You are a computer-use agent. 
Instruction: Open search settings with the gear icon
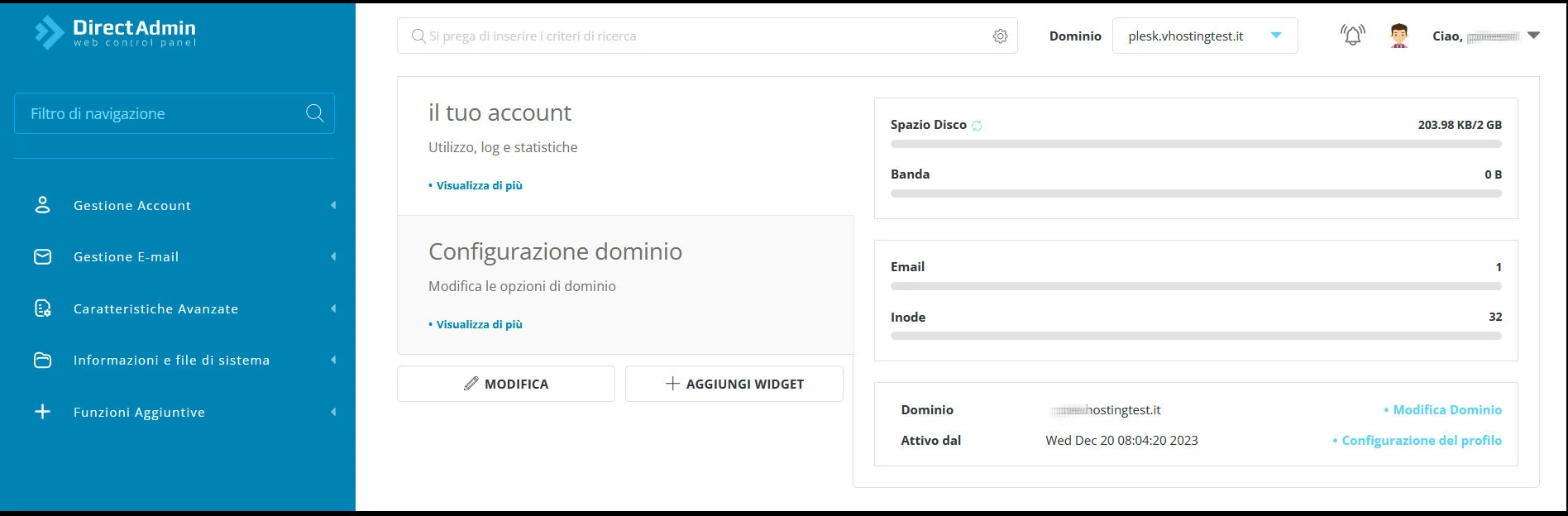(x=1000, y=36)
